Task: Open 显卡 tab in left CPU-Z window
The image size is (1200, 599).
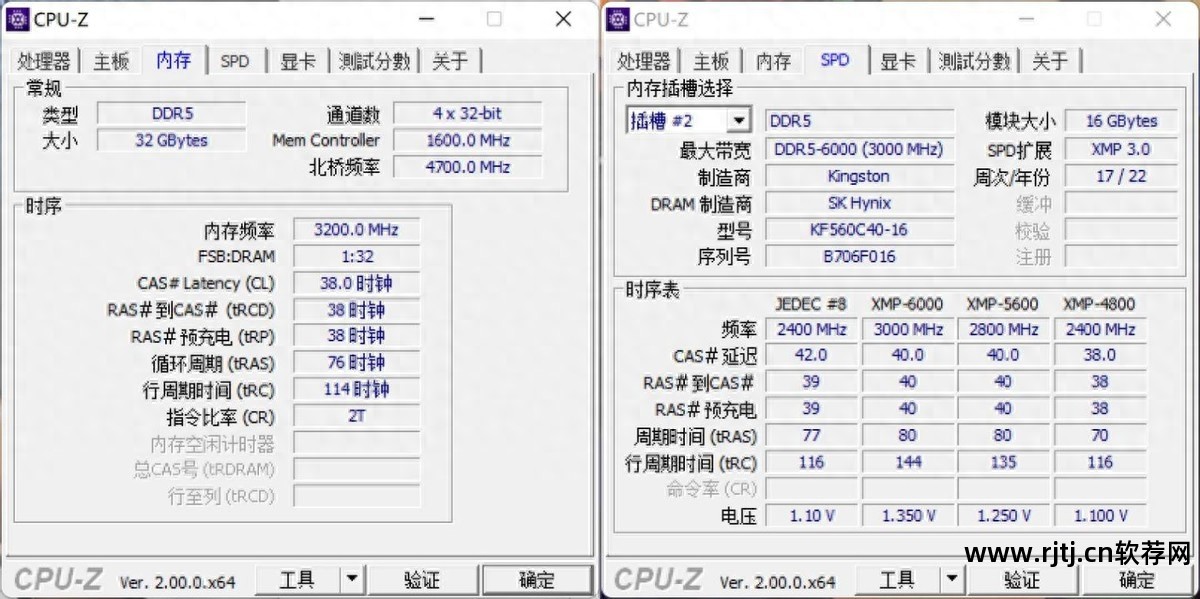Action: pos(298,61)
